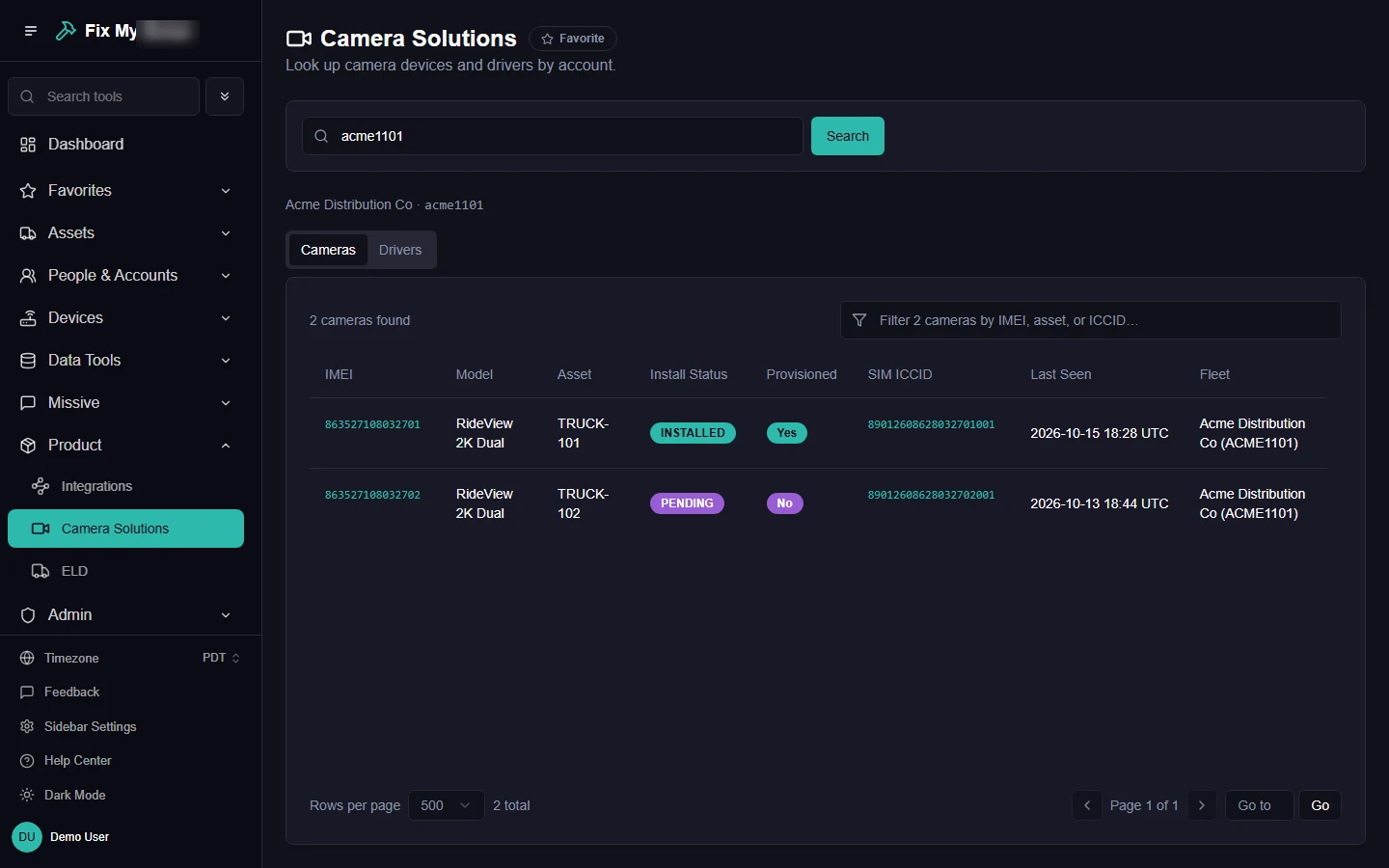
Task: Select Camera Solutions in the sidebar
Action: point(125,529)
